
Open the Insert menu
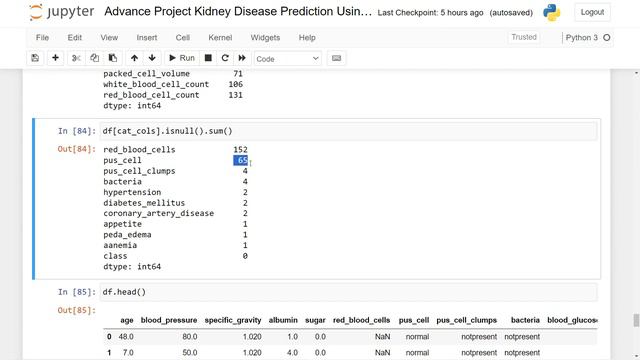[147, 38]
